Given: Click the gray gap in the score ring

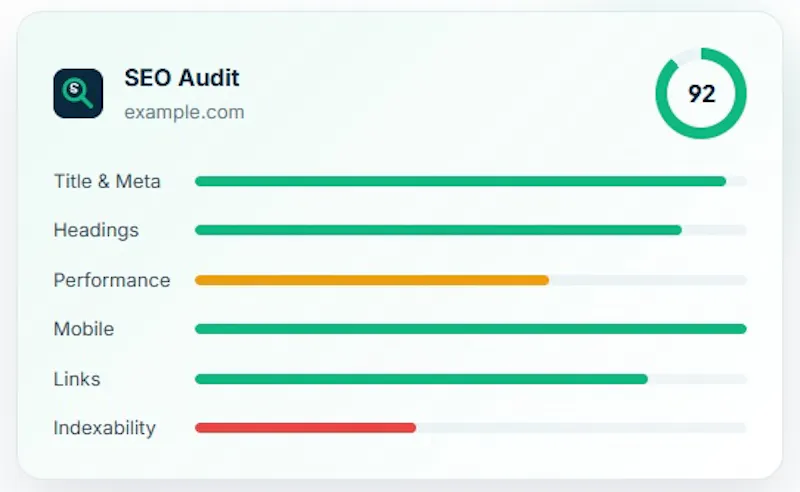Looking at the screenshot, I should pyautogui.click(x=685, y=56).
